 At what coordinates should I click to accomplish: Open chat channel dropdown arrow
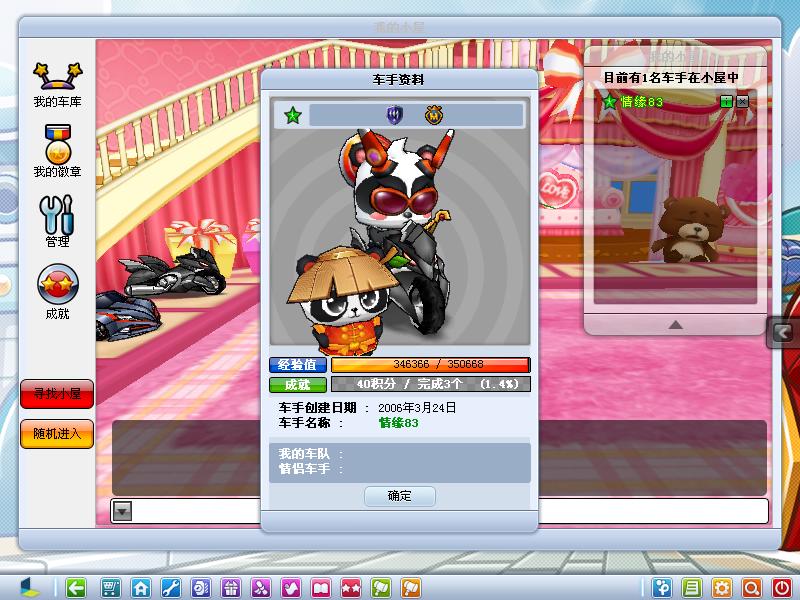(x=122, y=510)
